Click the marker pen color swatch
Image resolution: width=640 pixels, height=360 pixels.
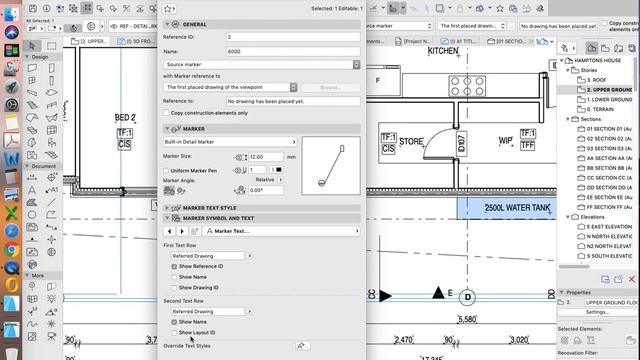pyautogui.click(x=279, y=170)
